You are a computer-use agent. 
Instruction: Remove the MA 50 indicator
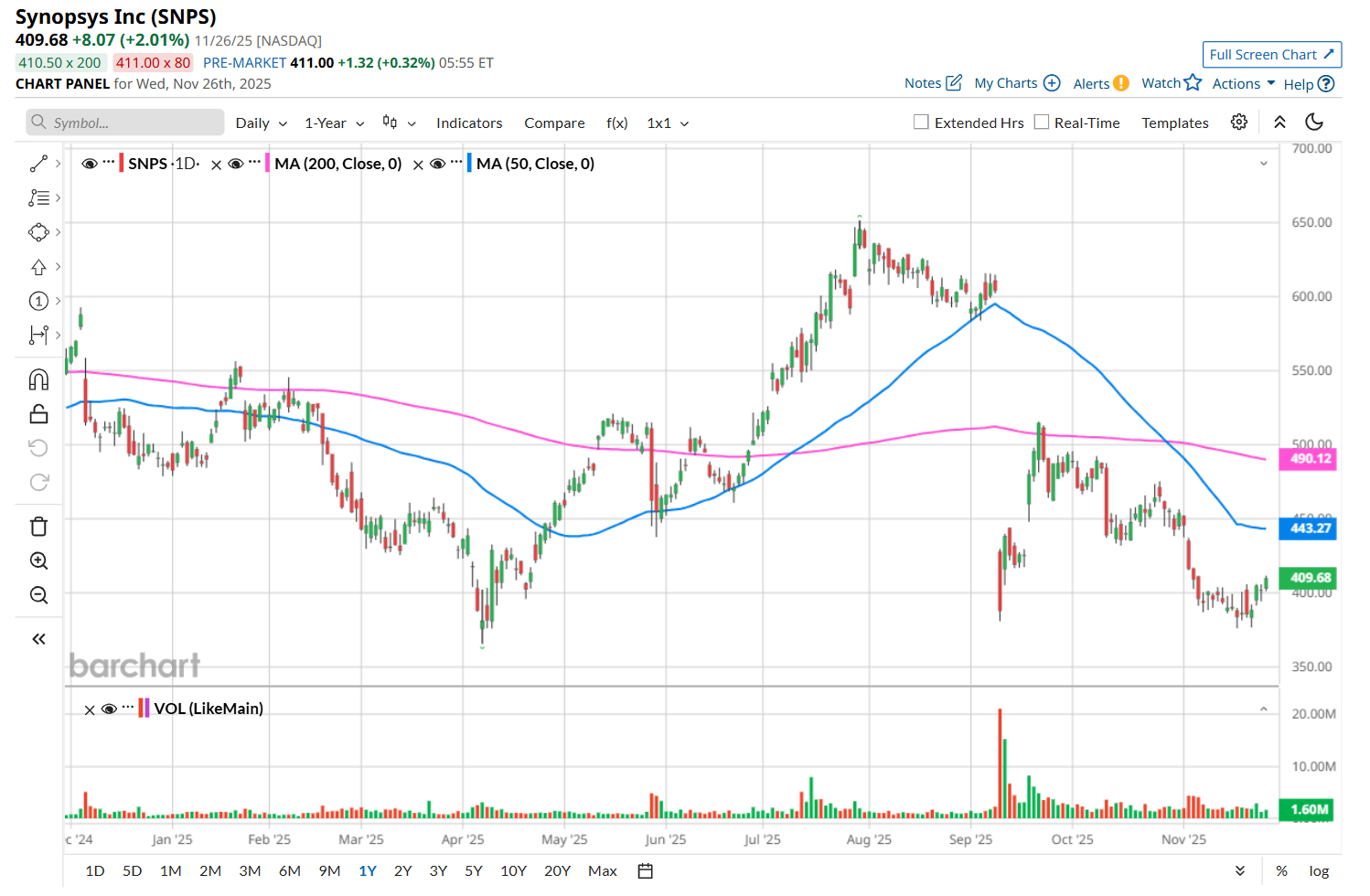[x=418, y=165]
